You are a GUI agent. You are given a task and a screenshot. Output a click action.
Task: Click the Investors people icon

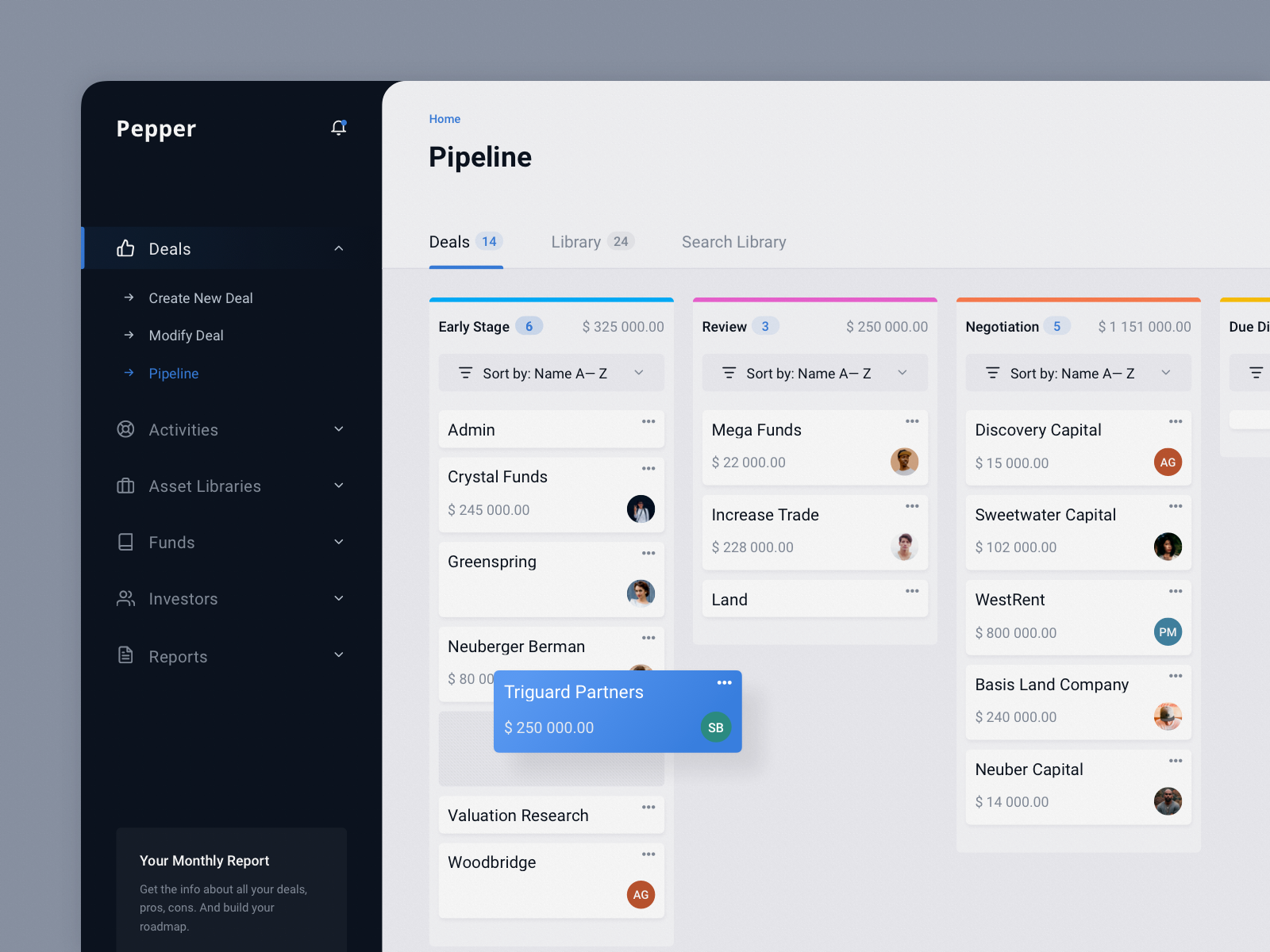pyautogui.click(x=125, y=598)
